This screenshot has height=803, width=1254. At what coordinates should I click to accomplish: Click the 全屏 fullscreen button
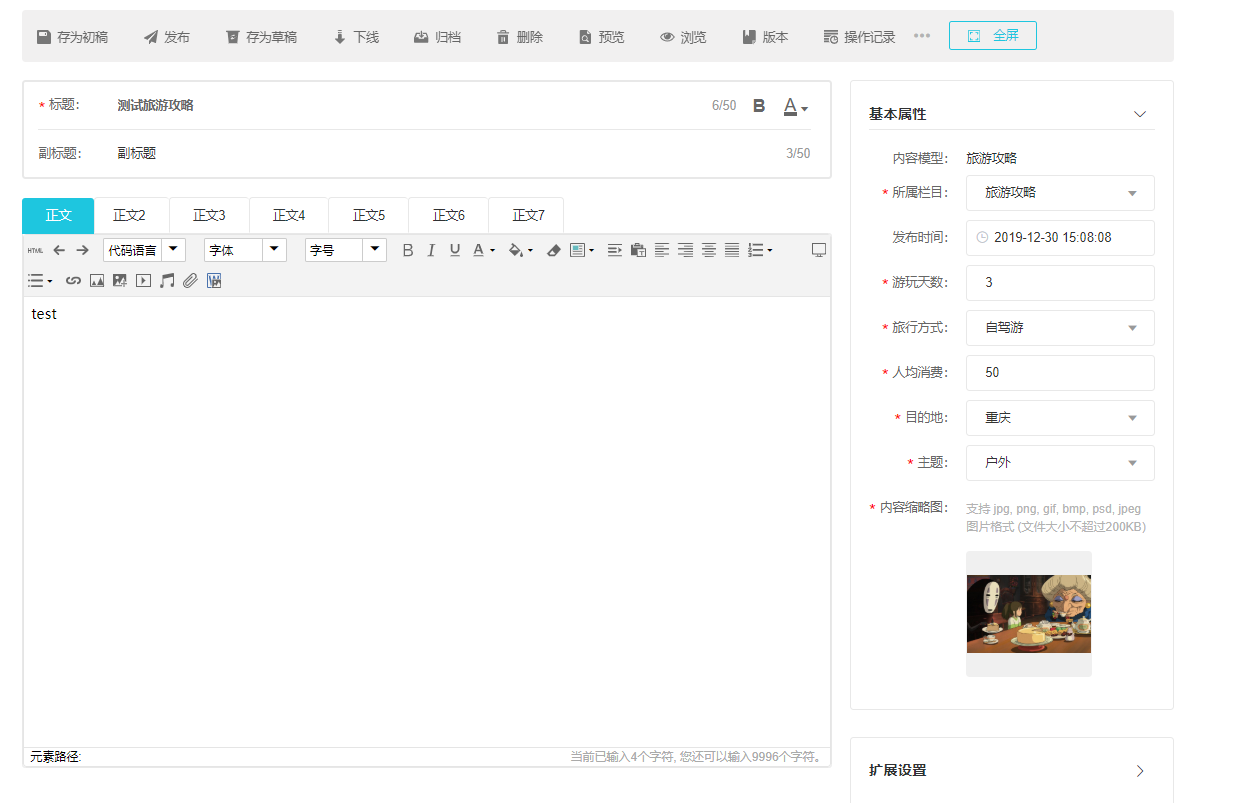[993, 36]
